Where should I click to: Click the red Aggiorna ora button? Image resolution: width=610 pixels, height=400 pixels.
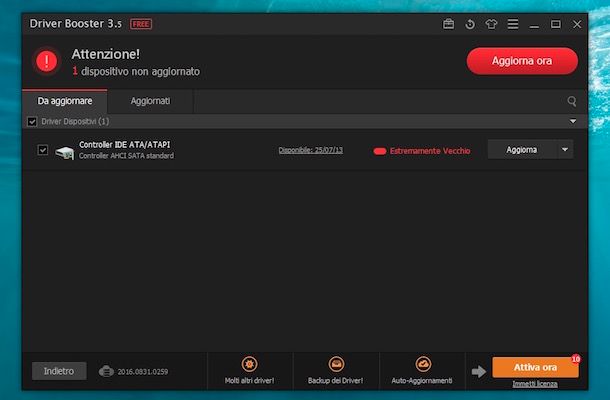tap(522, 61)
